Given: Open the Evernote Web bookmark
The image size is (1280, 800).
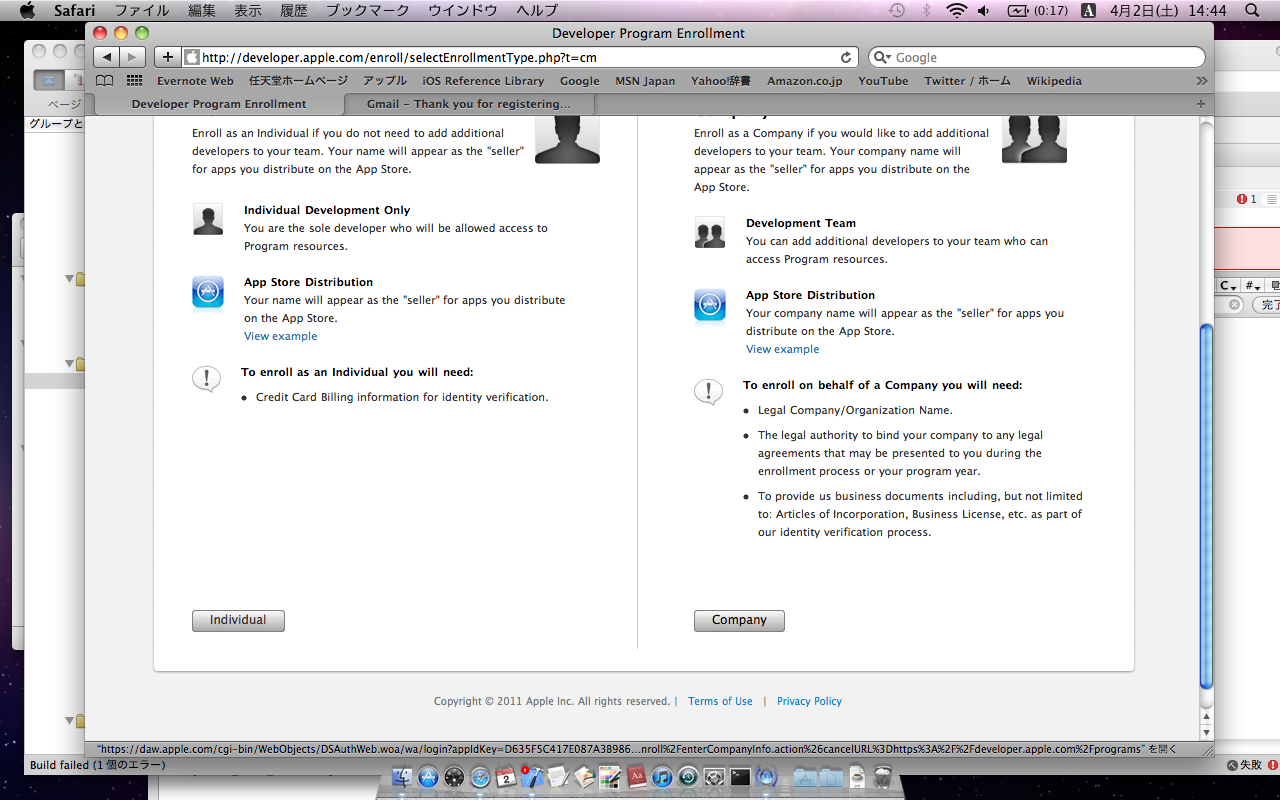Looking at the screenshot, I should click(195, 81).
